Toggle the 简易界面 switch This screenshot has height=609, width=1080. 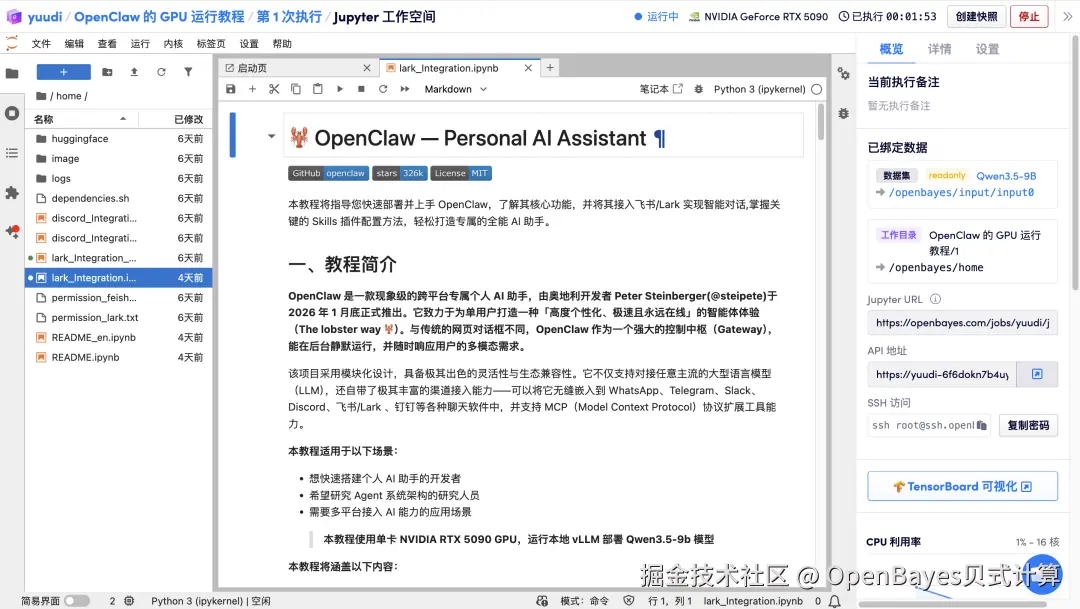tap(76, 601)
